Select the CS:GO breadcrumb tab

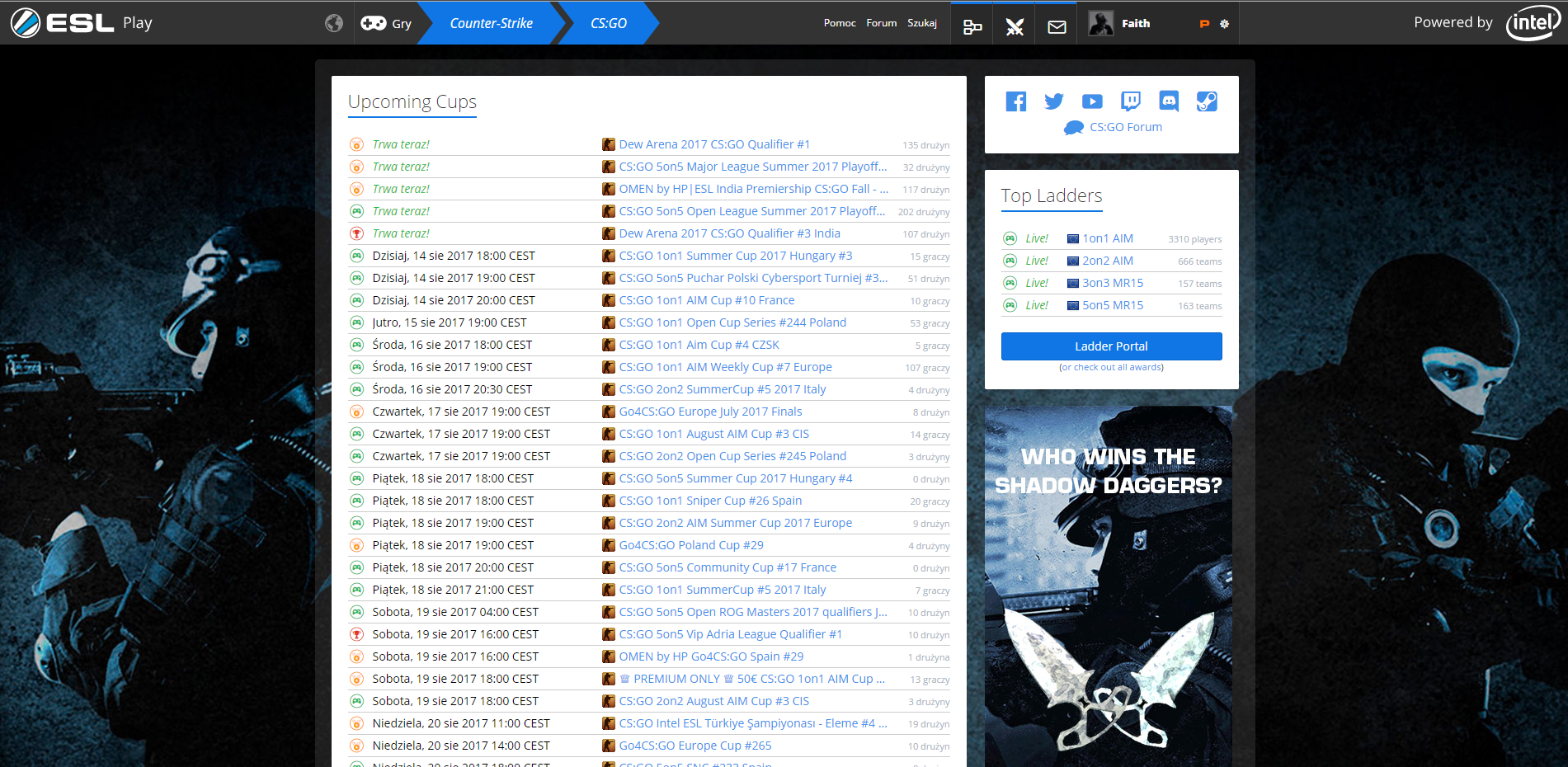[609, 23]
